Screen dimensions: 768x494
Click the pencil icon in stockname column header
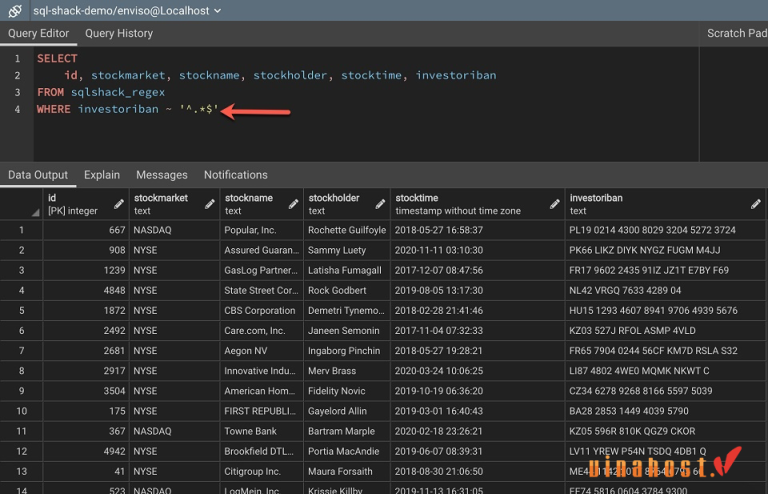coord(293,204)
